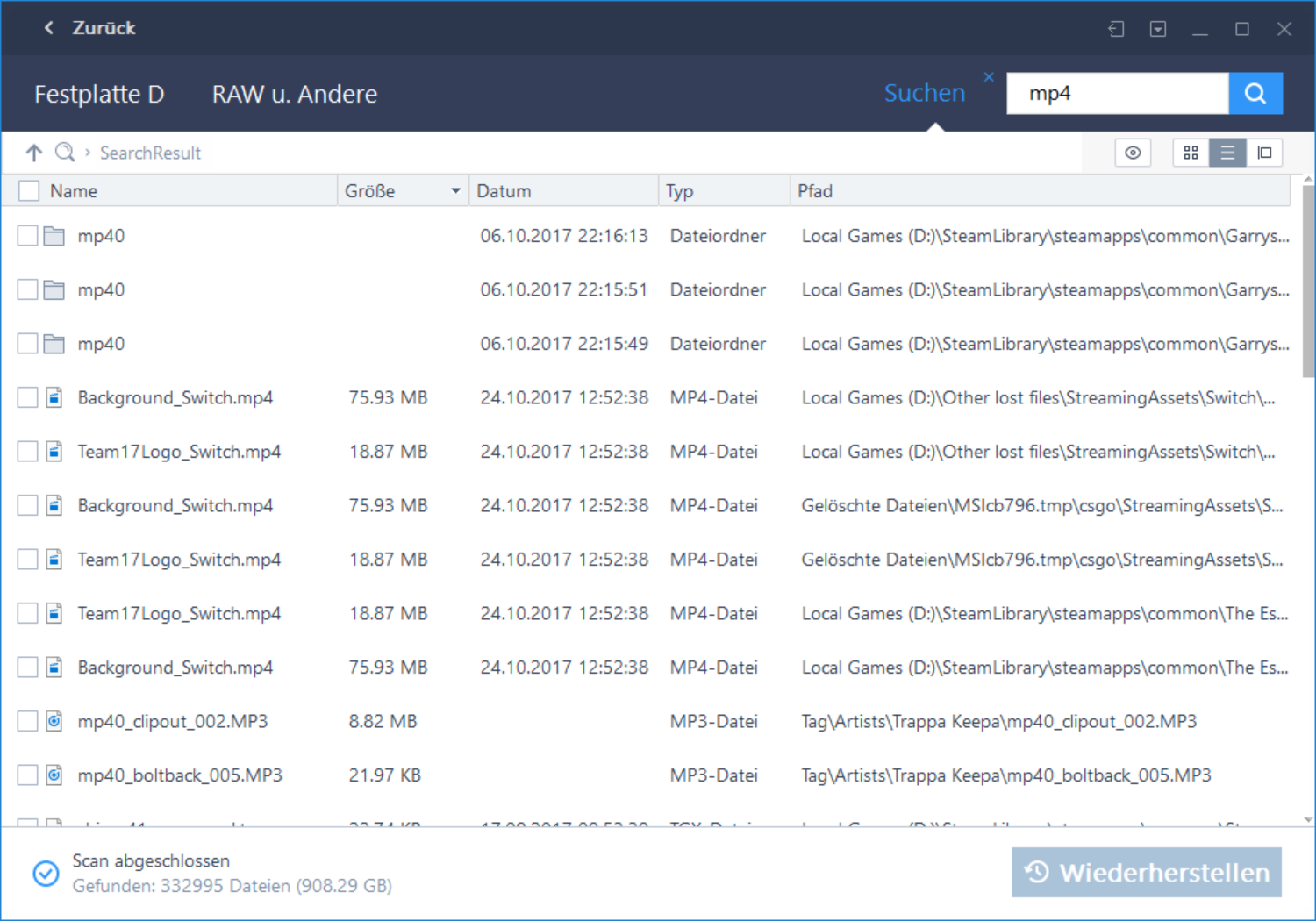The width and height of the screenshot is (1316, 921).
Task: Switch to large icons grid view
Action: pos(1191,153)
